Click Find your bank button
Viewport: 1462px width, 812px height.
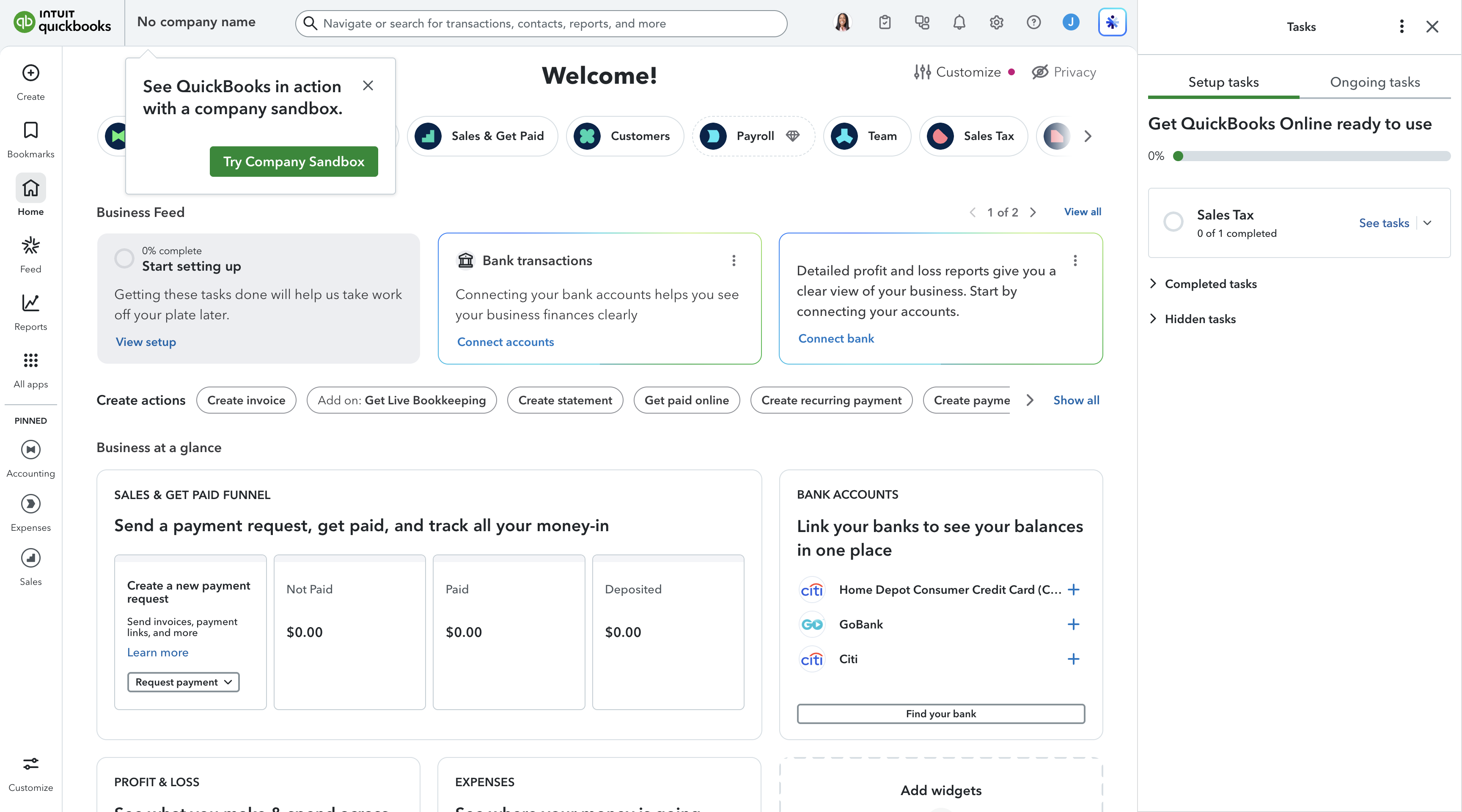tap(941, 714)
